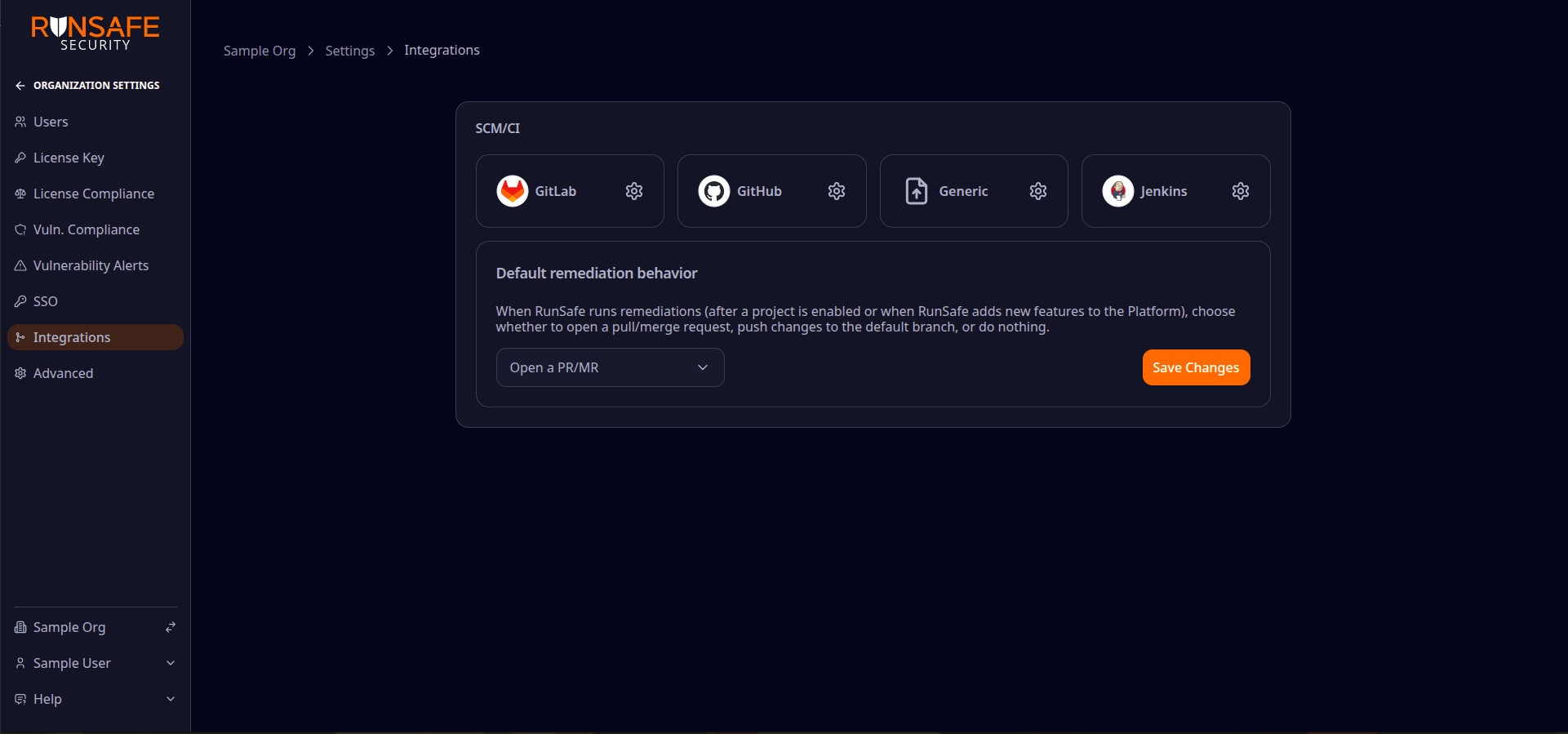Screen dimensions: 1568x734
Task: Go to License Key settings
Action: tap(96, 158)
